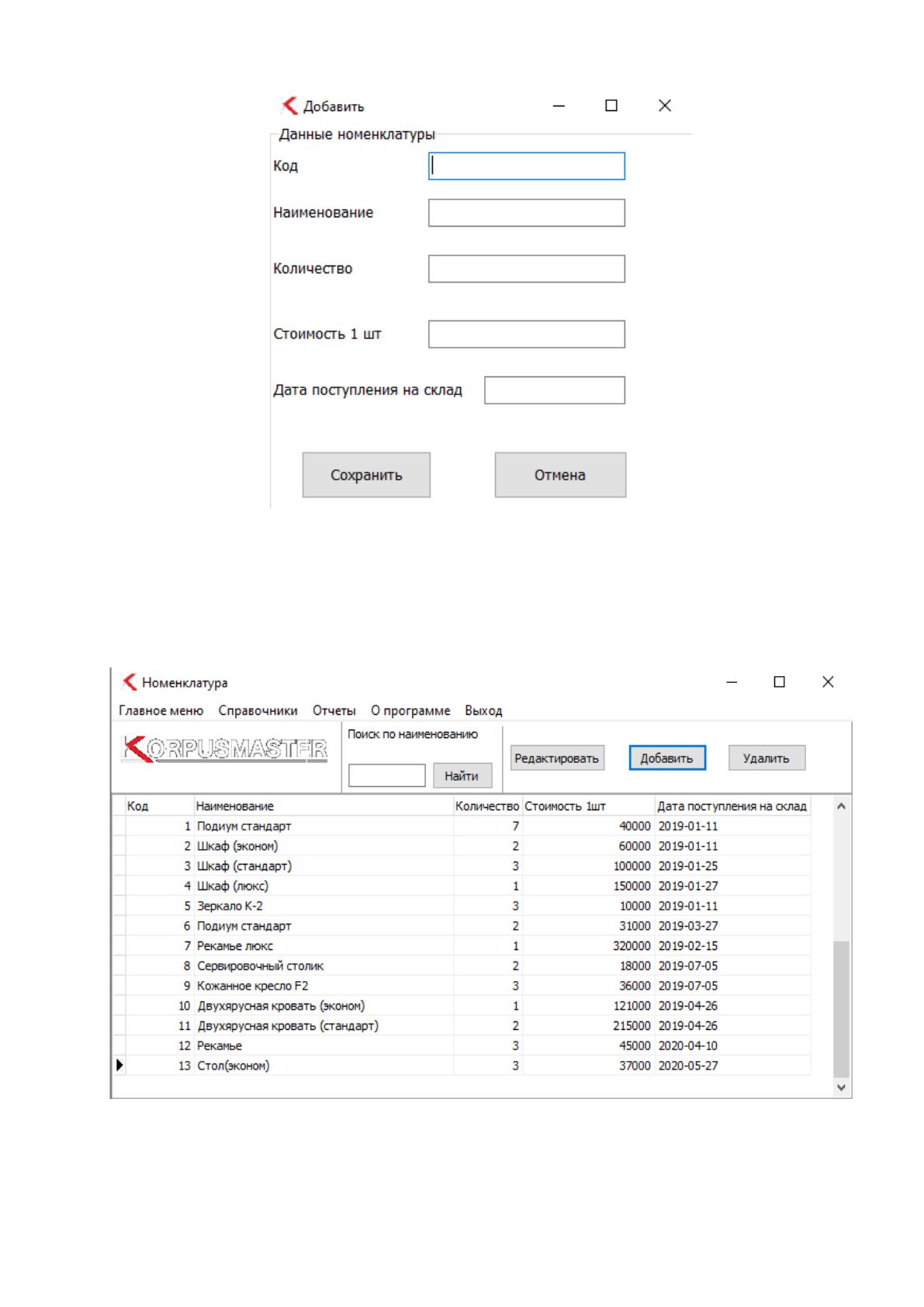Open the Справочники menu
The width and height of the screenshot is (924, 1307).
[x=258, y=710]
